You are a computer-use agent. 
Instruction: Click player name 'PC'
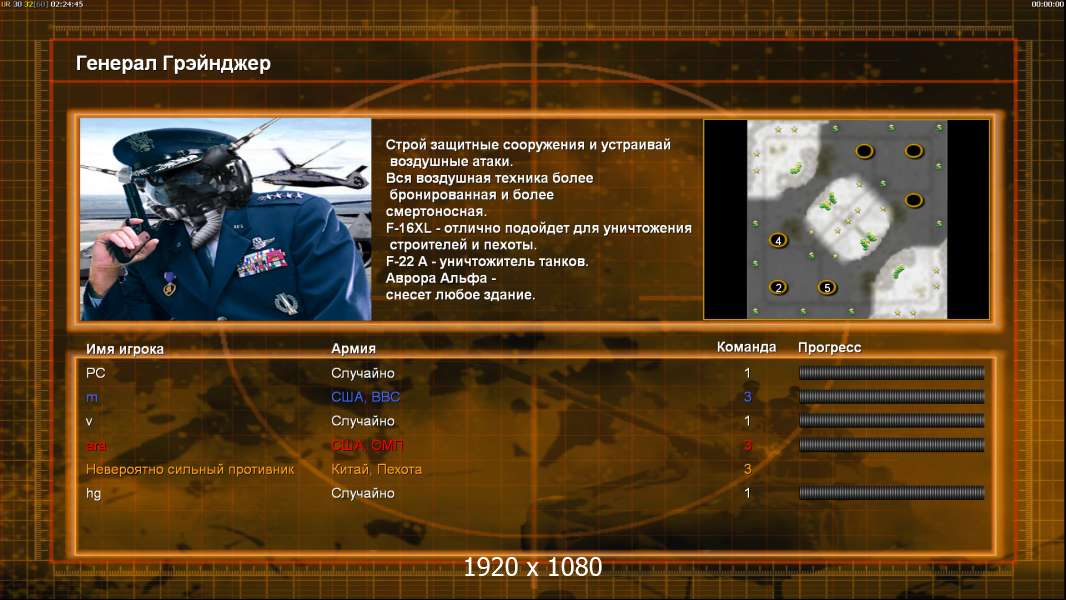95,373
